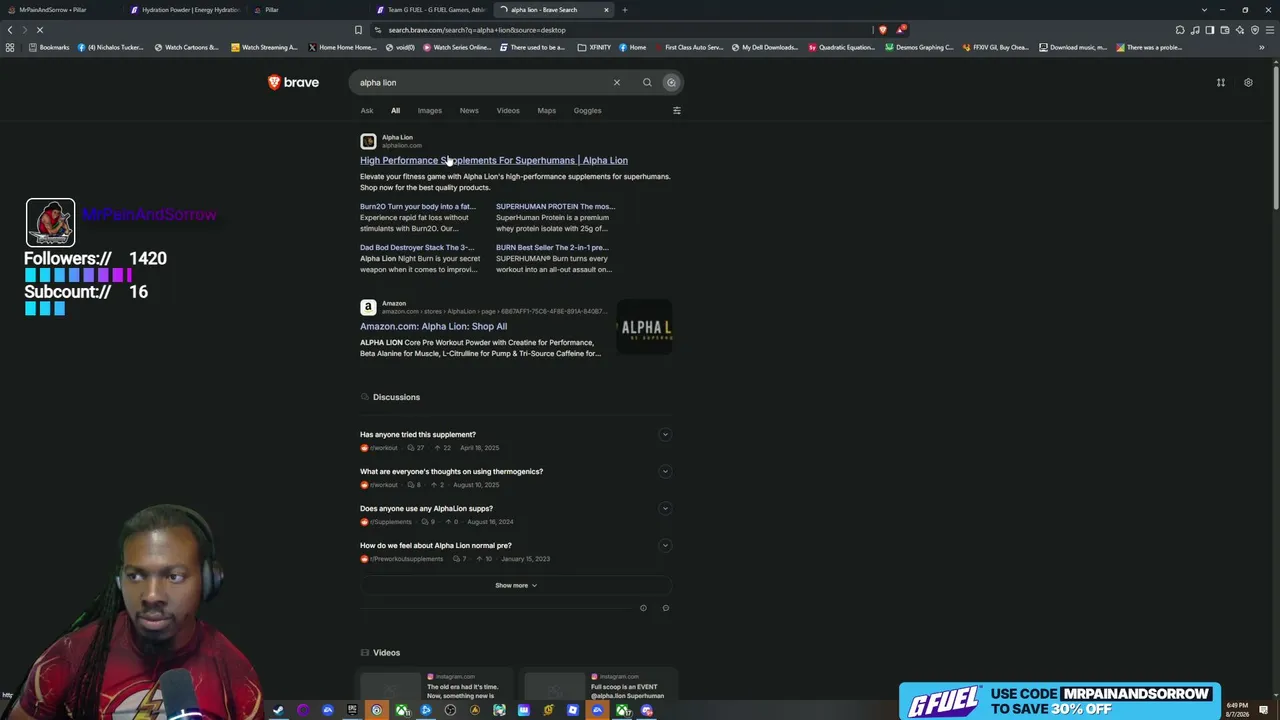Viewport: 1280px width, 720px height.
Task: Switch to the Ask tab
Action: click(367, 111)
